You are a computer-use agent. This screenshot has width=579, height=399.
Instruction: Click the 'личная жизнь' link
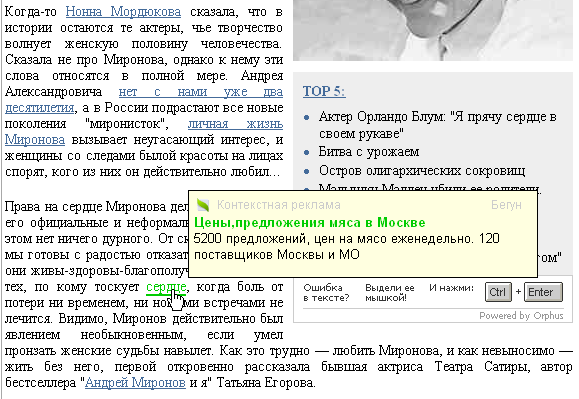236,124
